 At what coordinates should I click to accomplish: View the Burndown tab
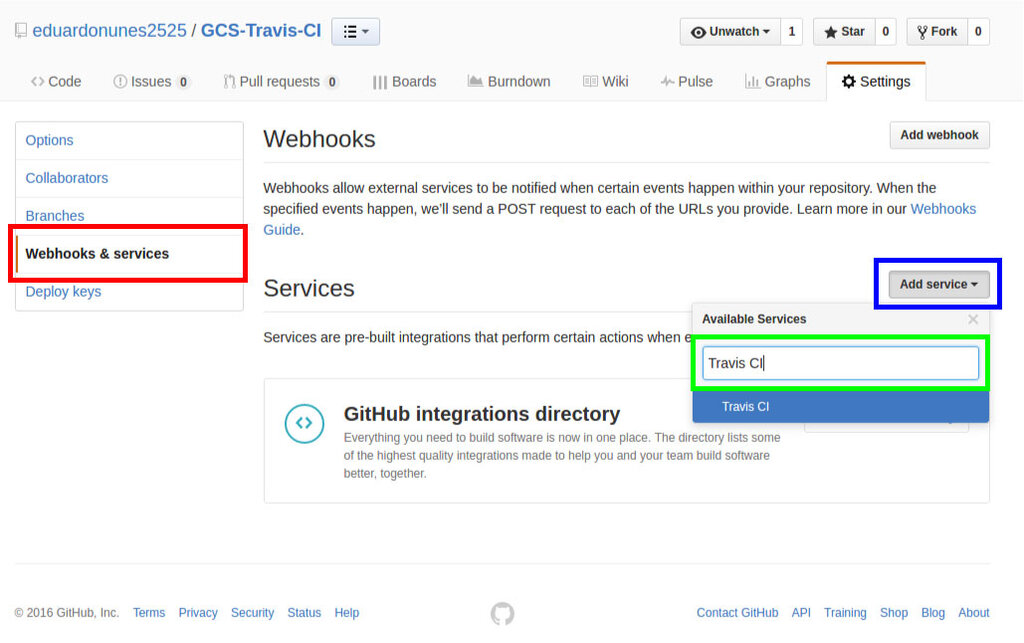pos(509,82)
